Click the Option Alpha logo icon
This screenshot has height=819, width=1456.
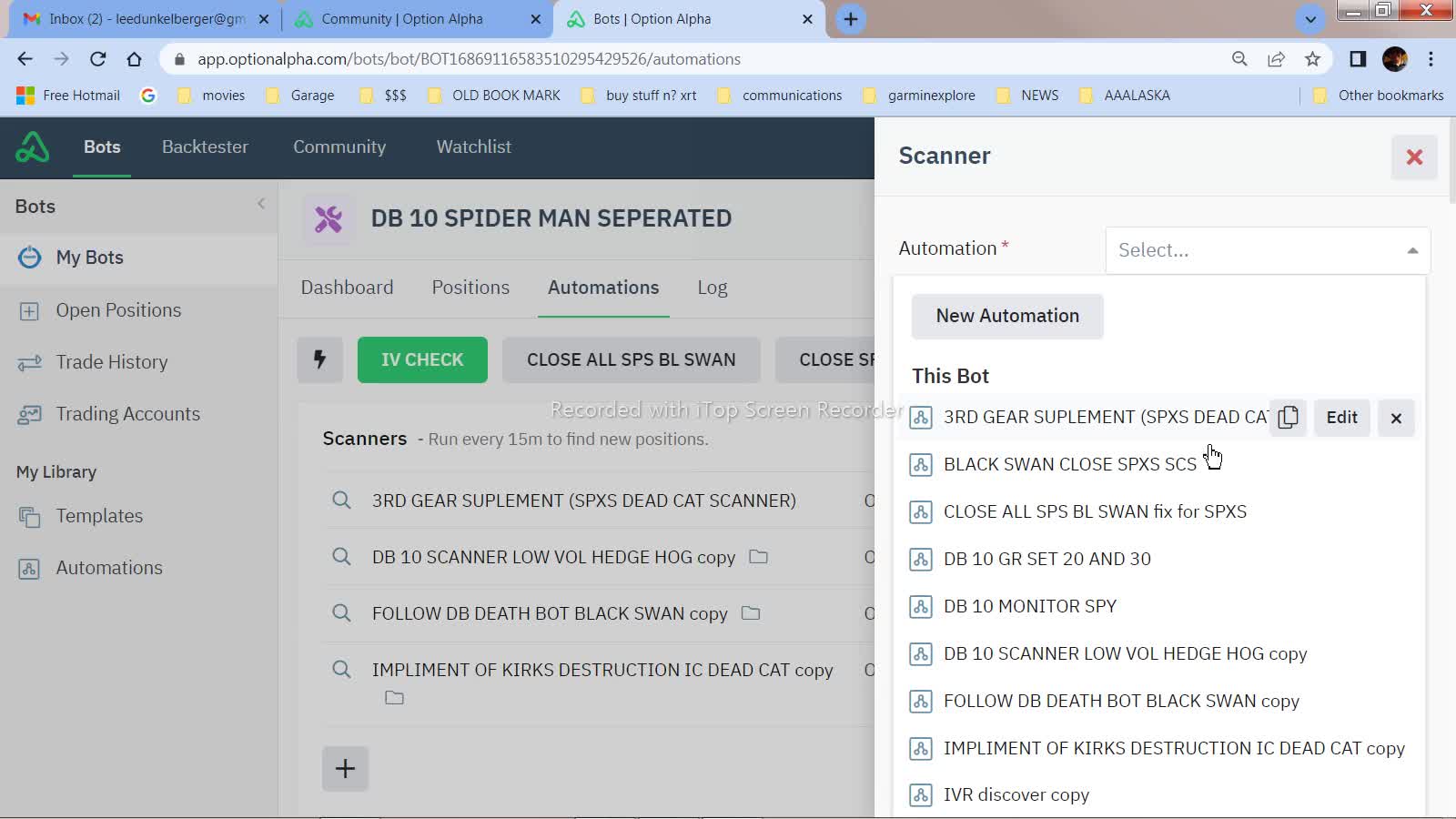coord(33,147)
